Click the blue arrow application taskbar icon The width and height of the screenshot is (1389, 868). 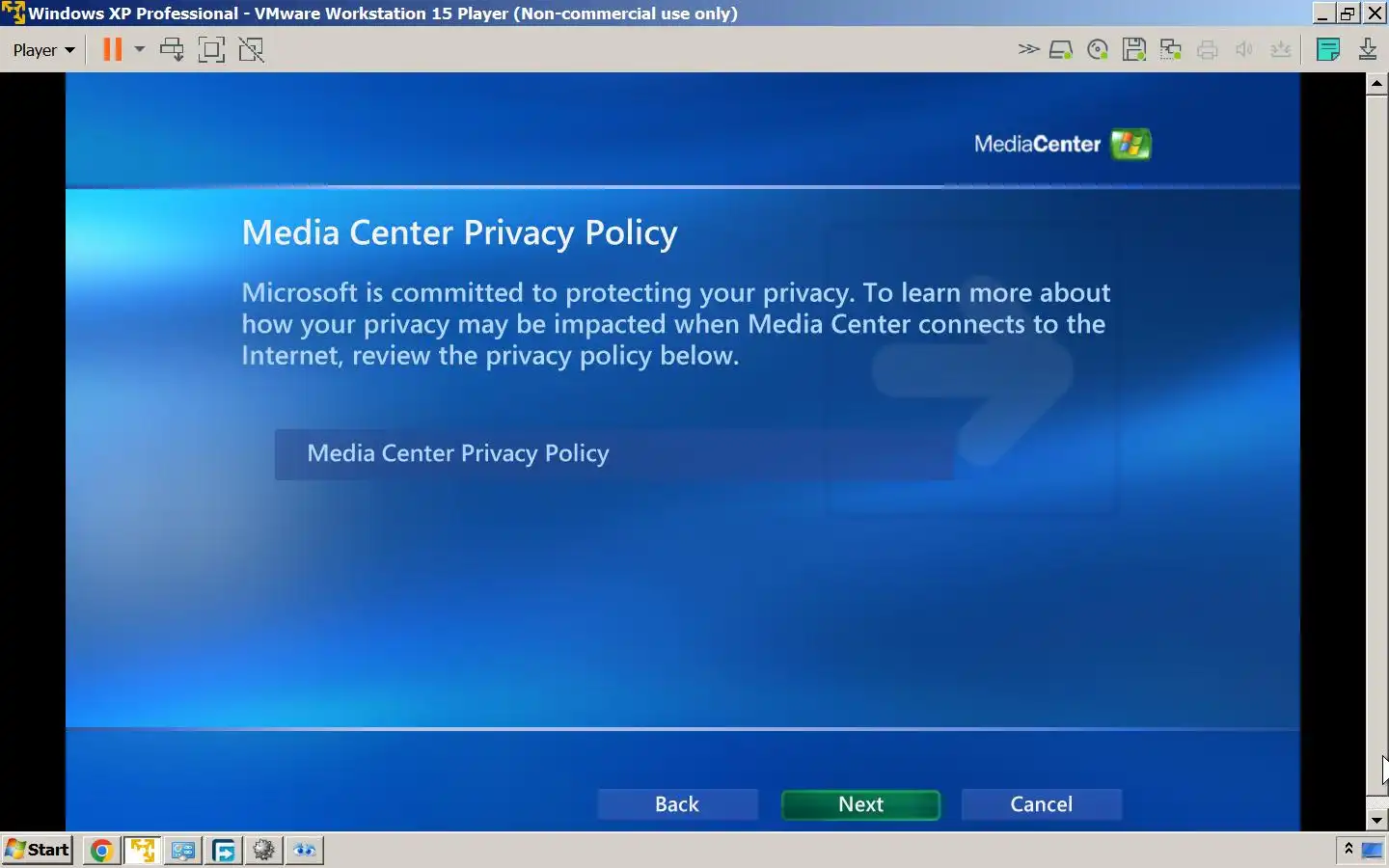pyautogui.click(x=224, y=850)
